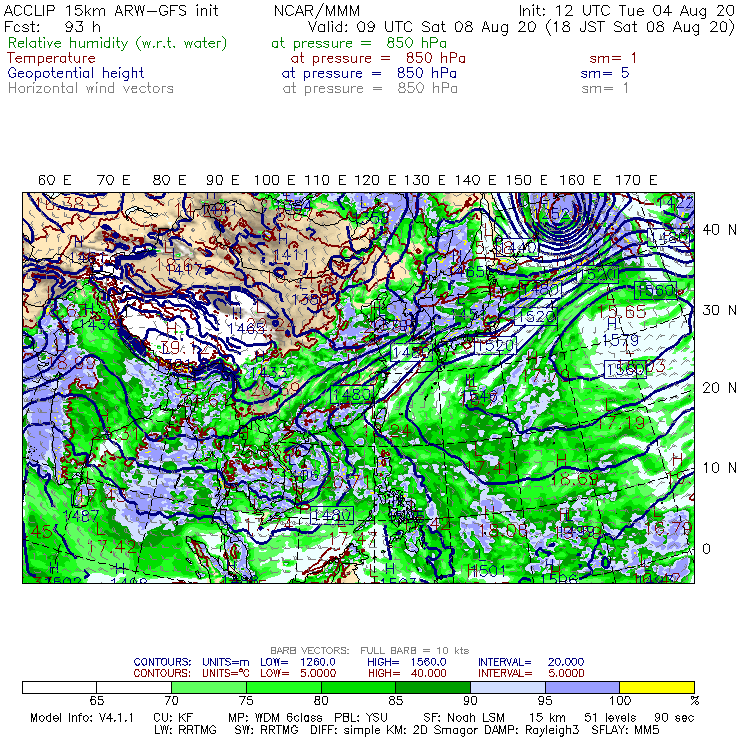Click the dark green 85–90% color bar segment
The width and height of the screenshot is (740, 740).
(433, 687)
